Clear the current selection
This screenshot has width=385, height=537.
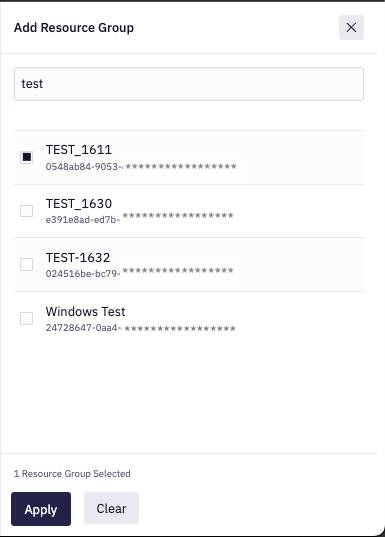point(111,508)
